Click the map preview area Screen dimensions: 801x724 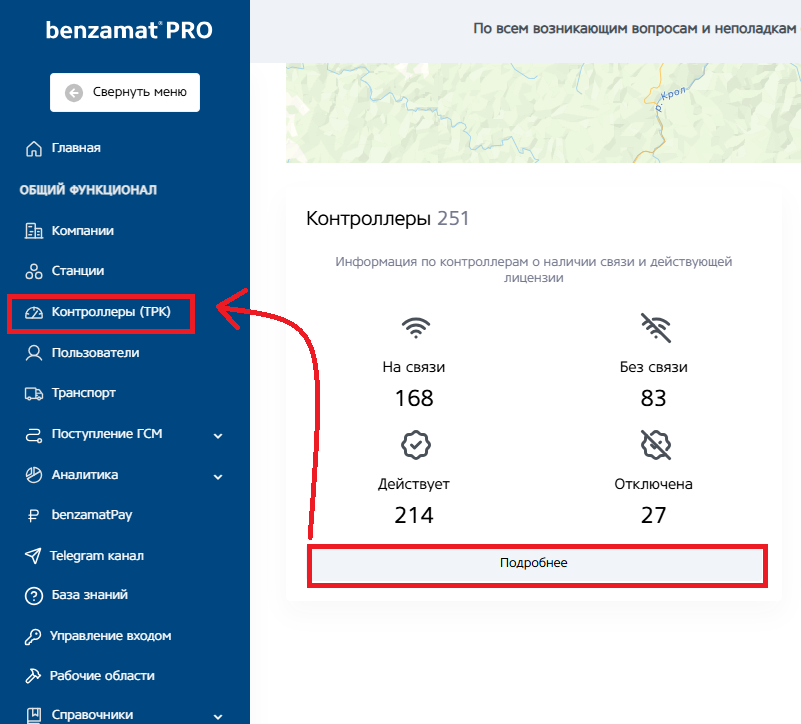543,113
